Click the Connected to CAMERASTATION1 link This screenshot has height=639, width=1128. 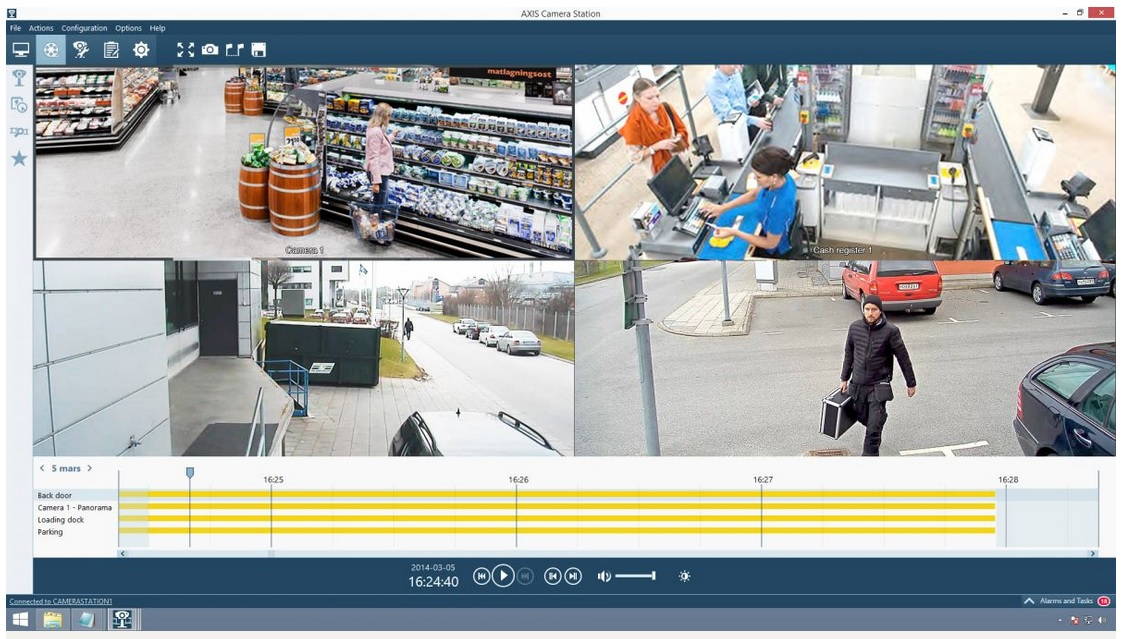[61, 601]
